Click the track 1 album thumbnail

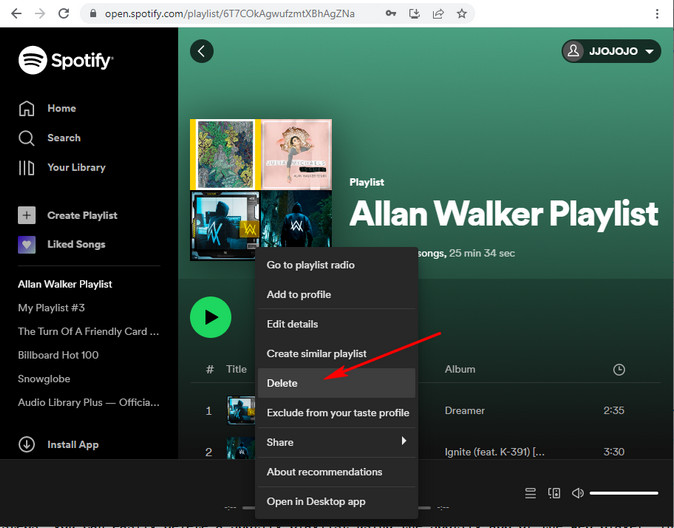click(241, 410)
